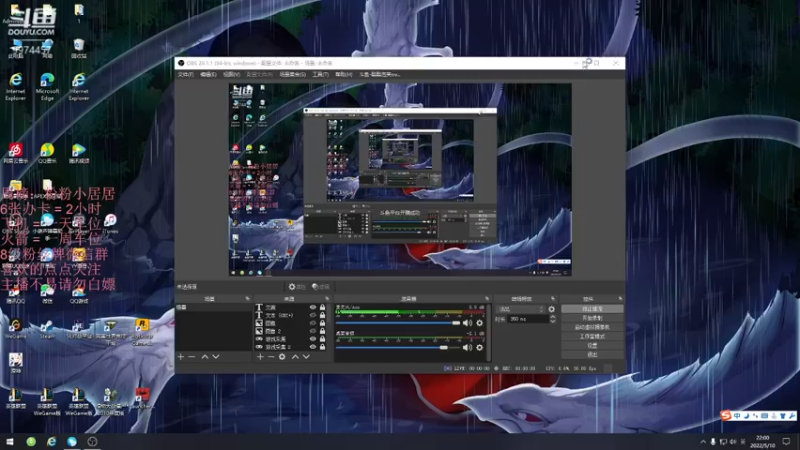Adjust the 麦克风/Aux volume slider
The image size is (800, 450).
398,323
